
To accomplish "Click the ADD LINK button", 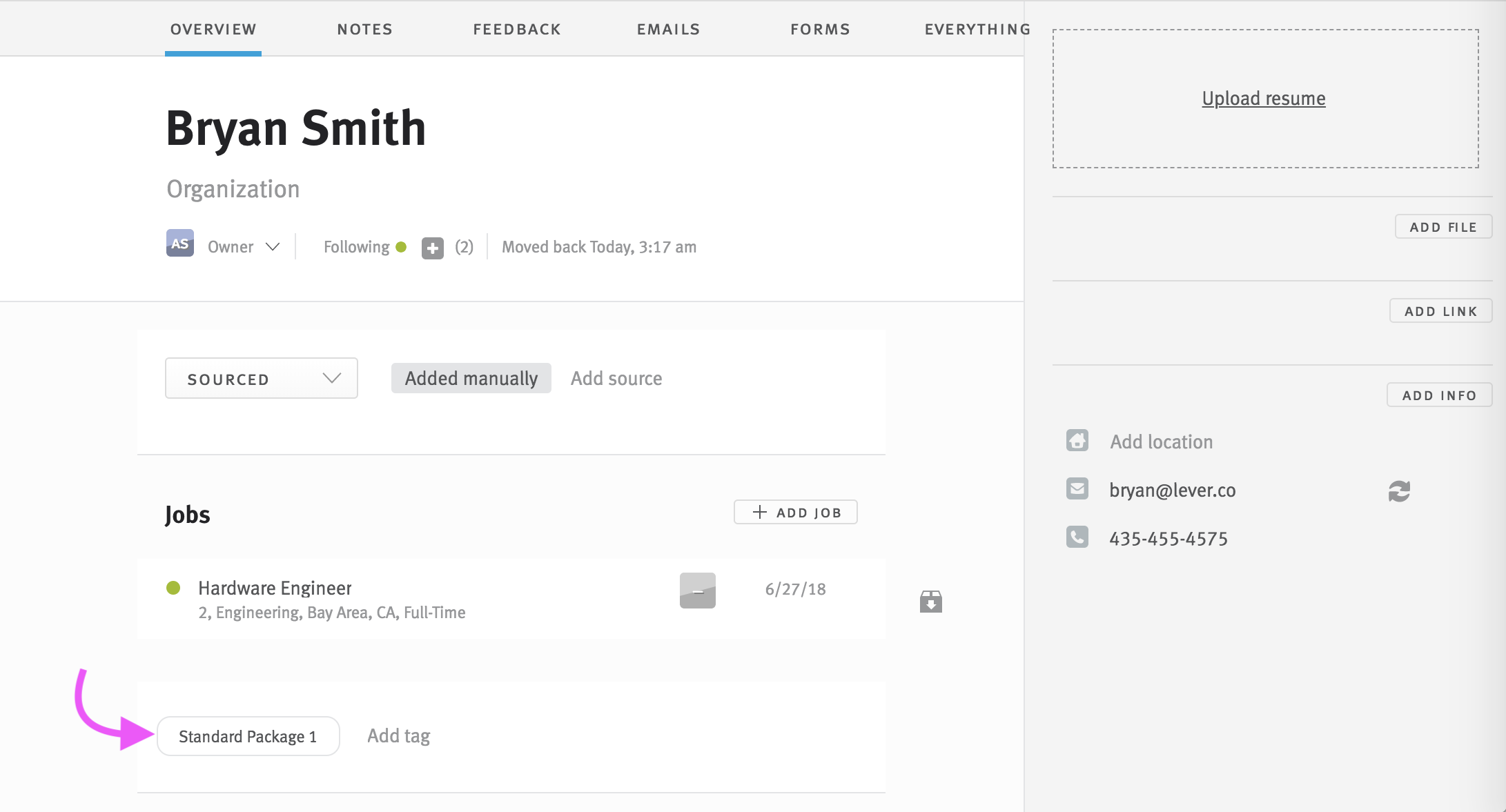I will point(1440,311).
